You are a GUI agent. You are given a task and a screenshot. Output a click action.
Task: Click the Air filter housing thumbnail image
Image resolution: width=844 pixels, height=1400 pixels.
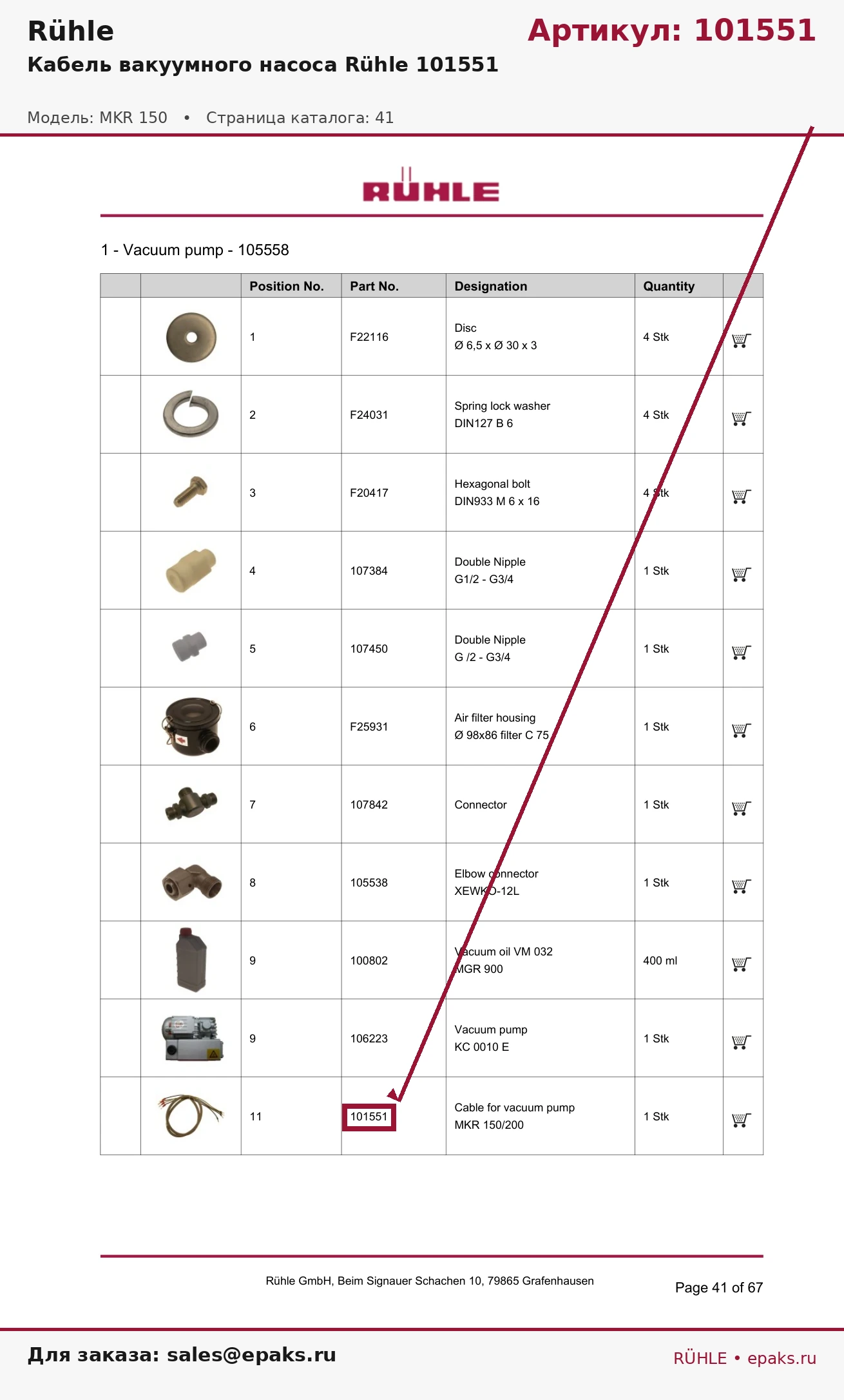pos(192,726)
